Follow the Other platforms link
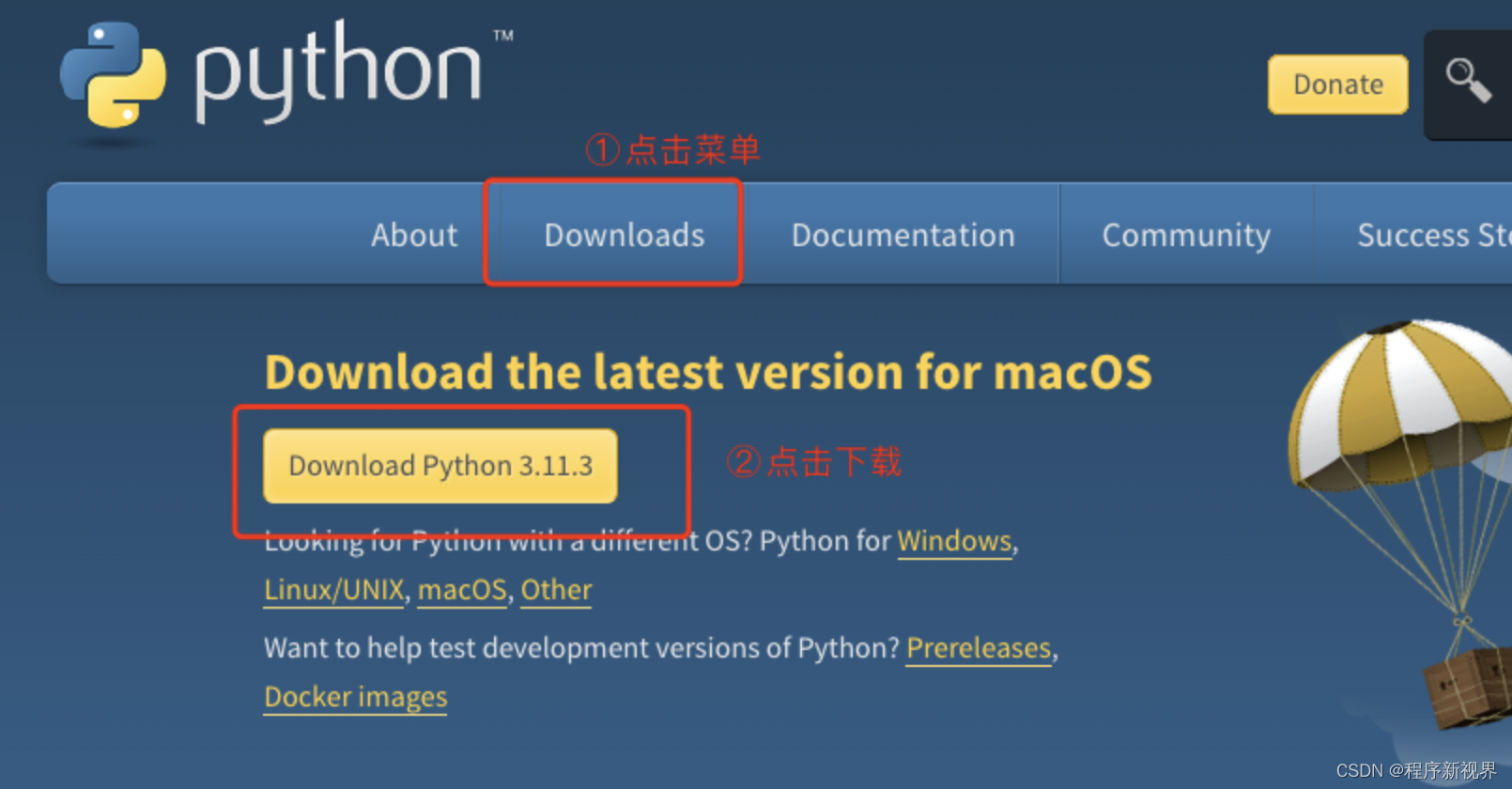This screenshot has width=1512, height=789. tap(556, 591)
